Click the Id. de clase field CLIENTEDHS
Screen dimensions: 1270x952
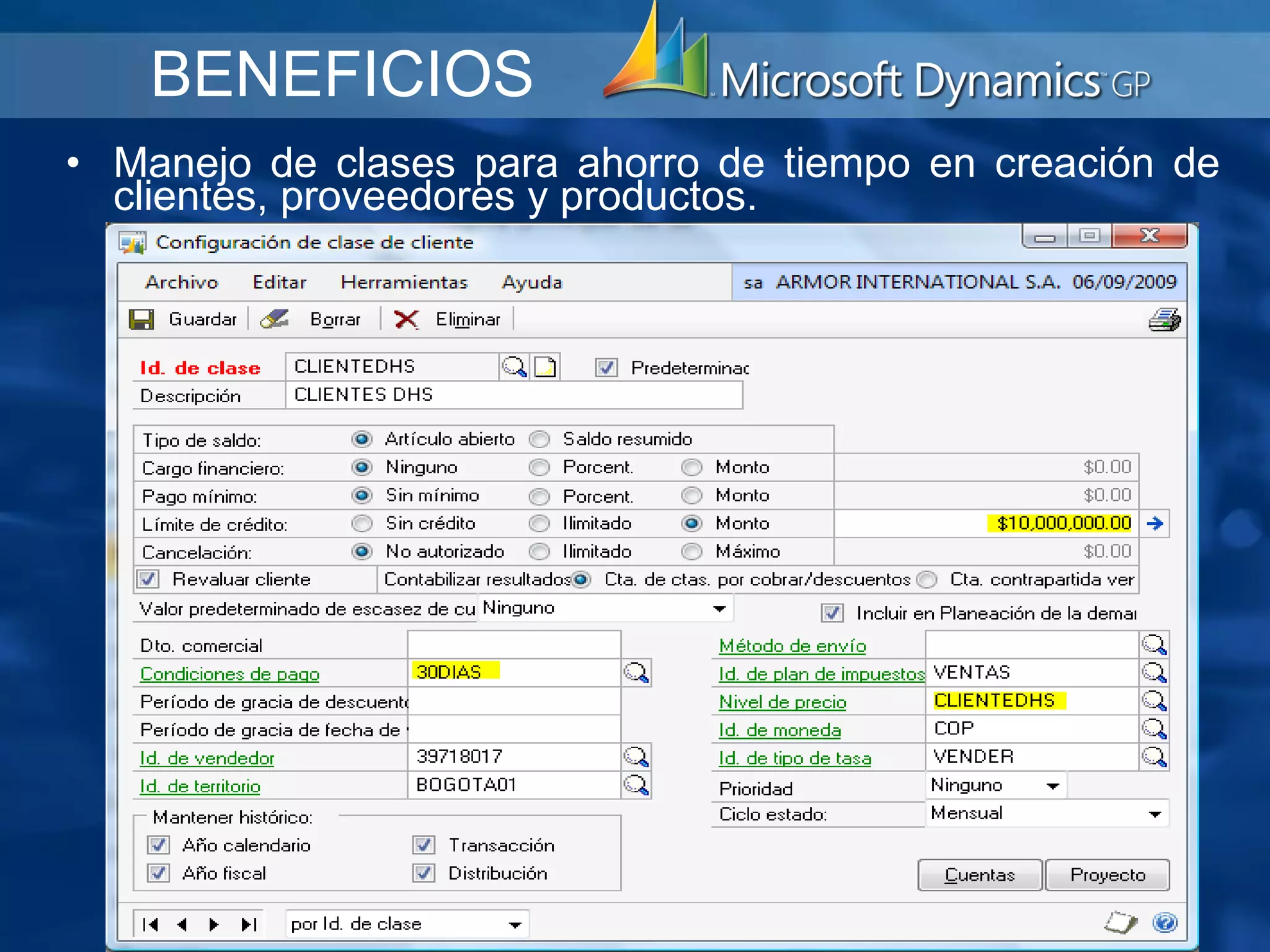click(392, 367)
